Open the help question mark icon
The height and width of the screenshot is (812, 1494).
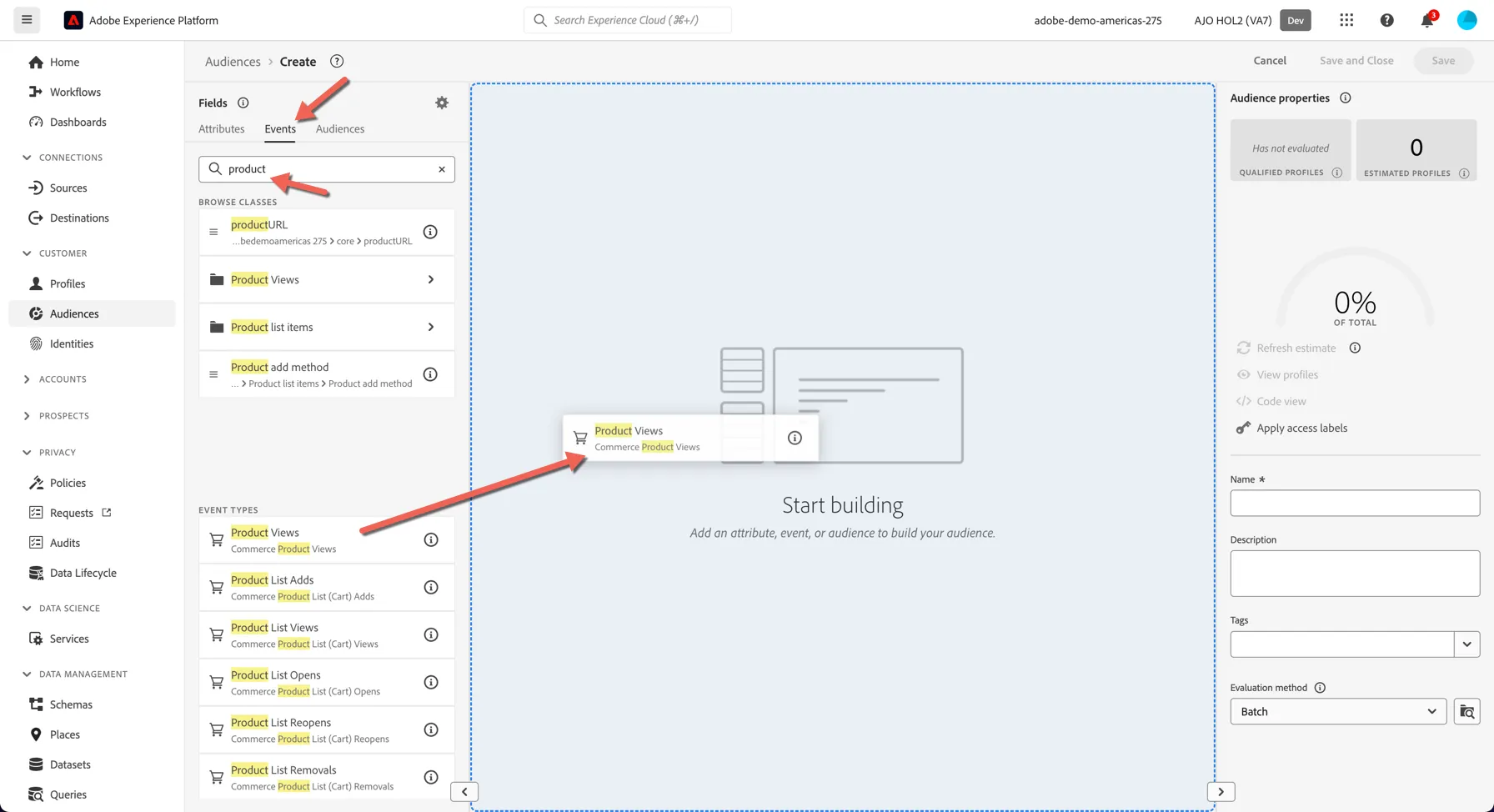pyautogui.click(x=1386, y=20)
